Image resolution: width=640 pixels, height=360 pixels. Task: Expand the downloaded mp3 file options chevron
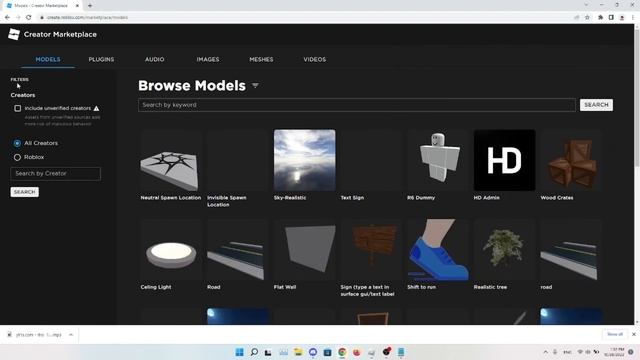tap(71, 335)
